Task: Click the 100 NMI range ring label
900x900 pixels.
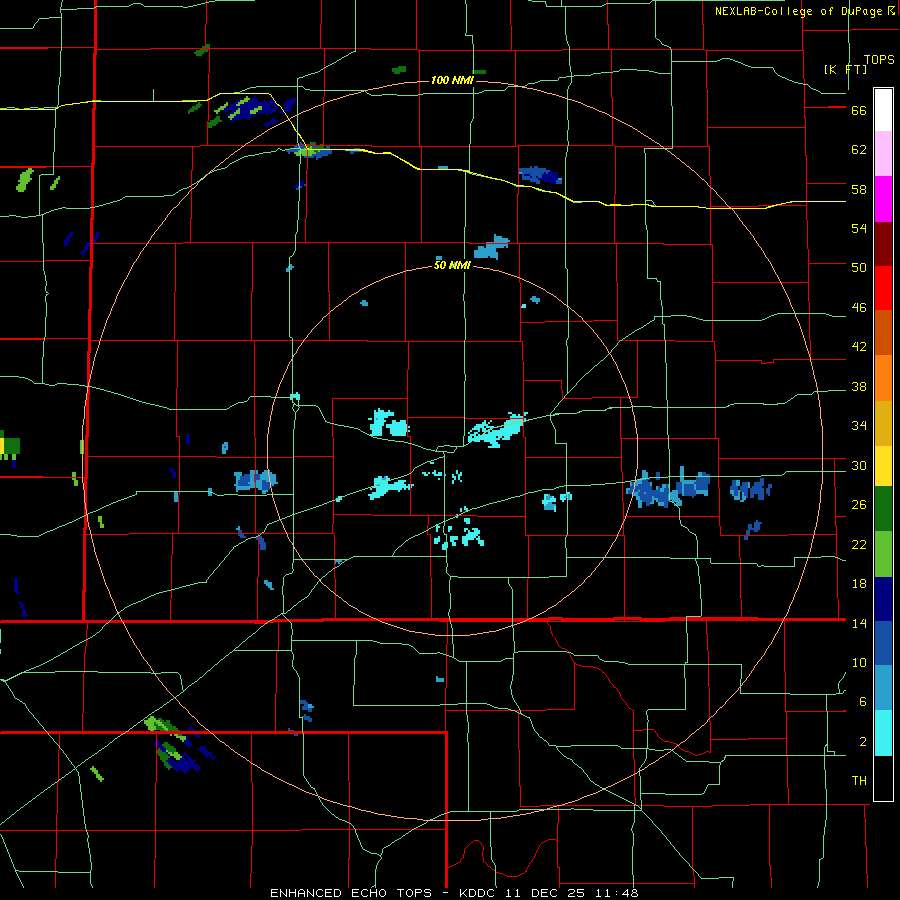Action: (452, 80)
